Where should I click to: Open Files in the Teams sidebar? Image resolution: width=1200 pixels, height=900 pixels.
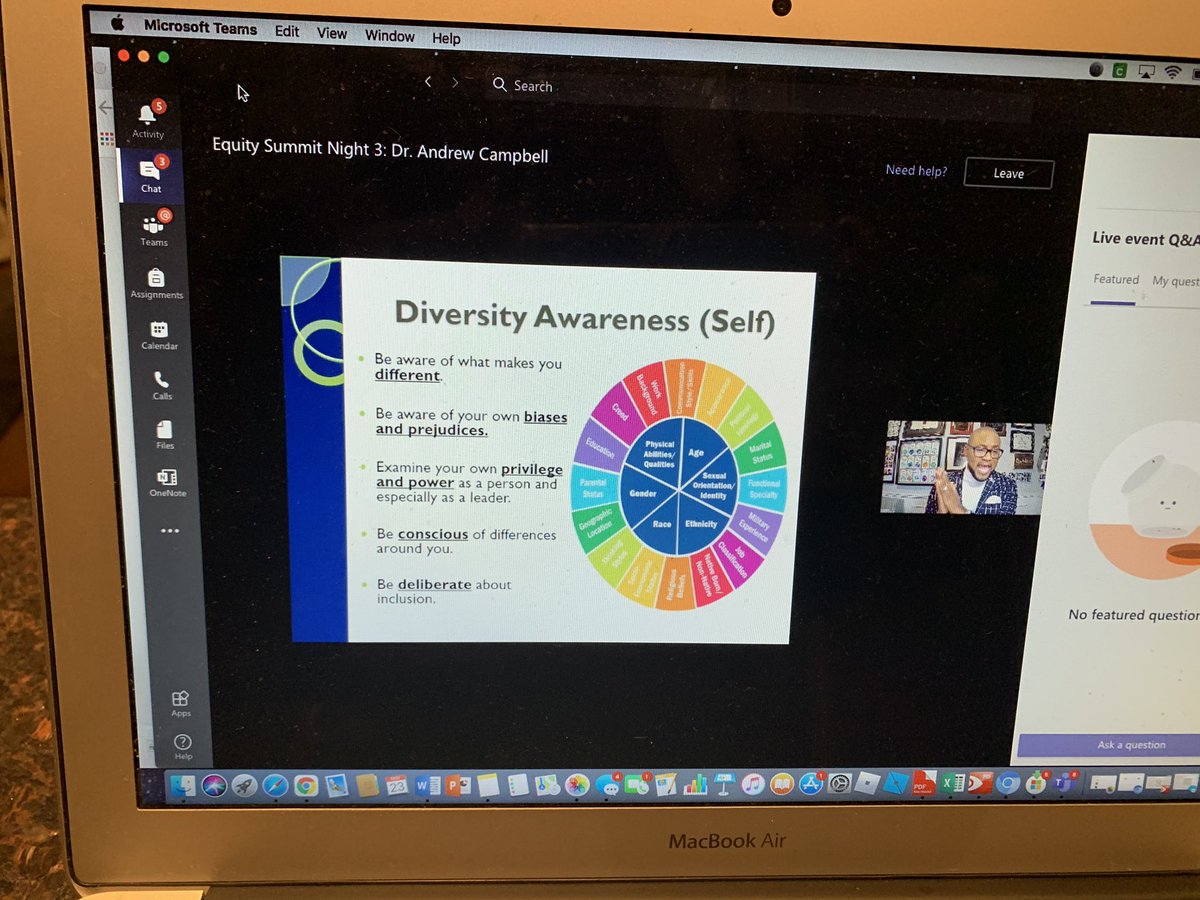165,434
